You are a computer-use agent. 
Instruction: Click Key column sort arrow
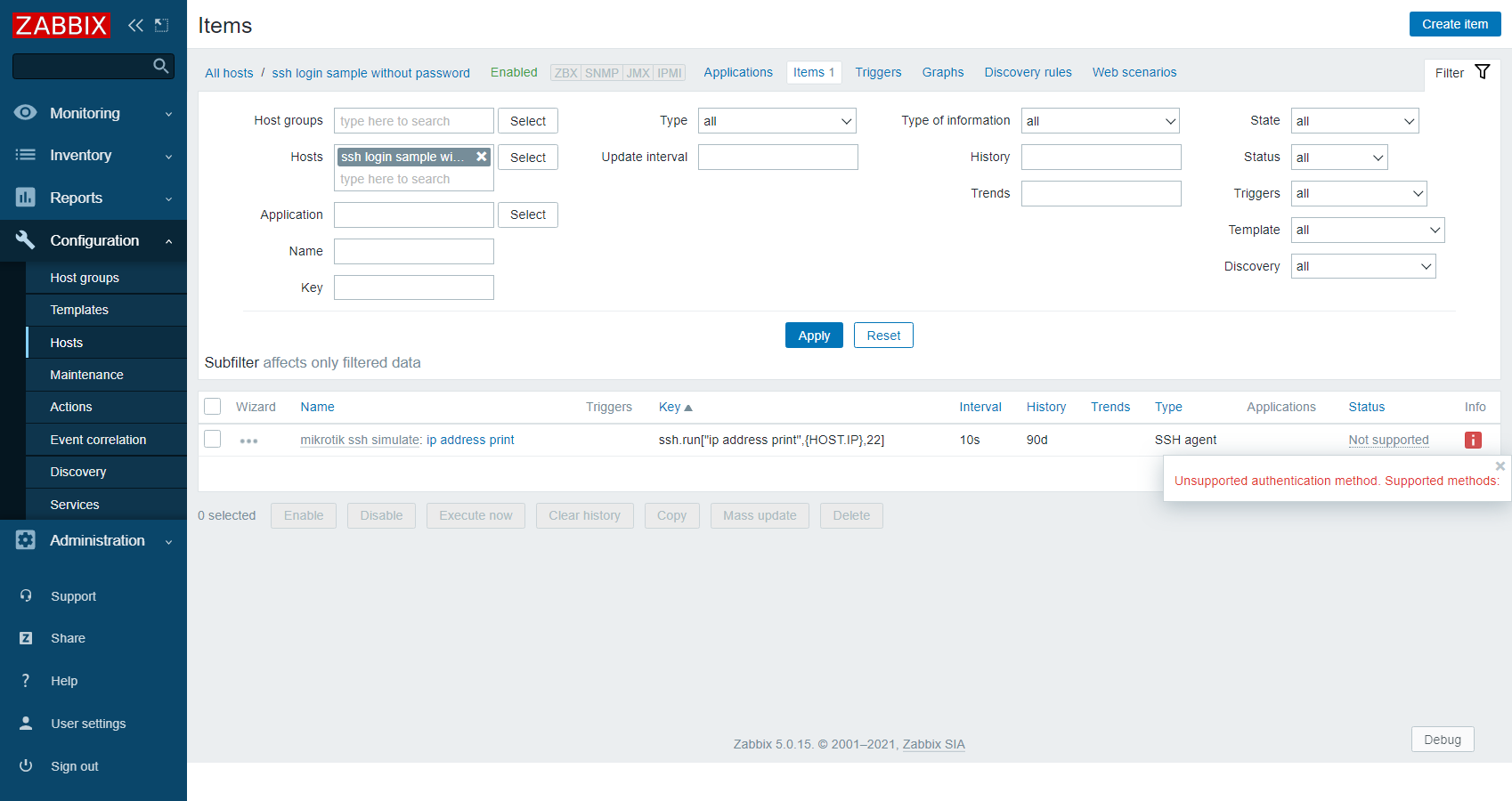688,408
